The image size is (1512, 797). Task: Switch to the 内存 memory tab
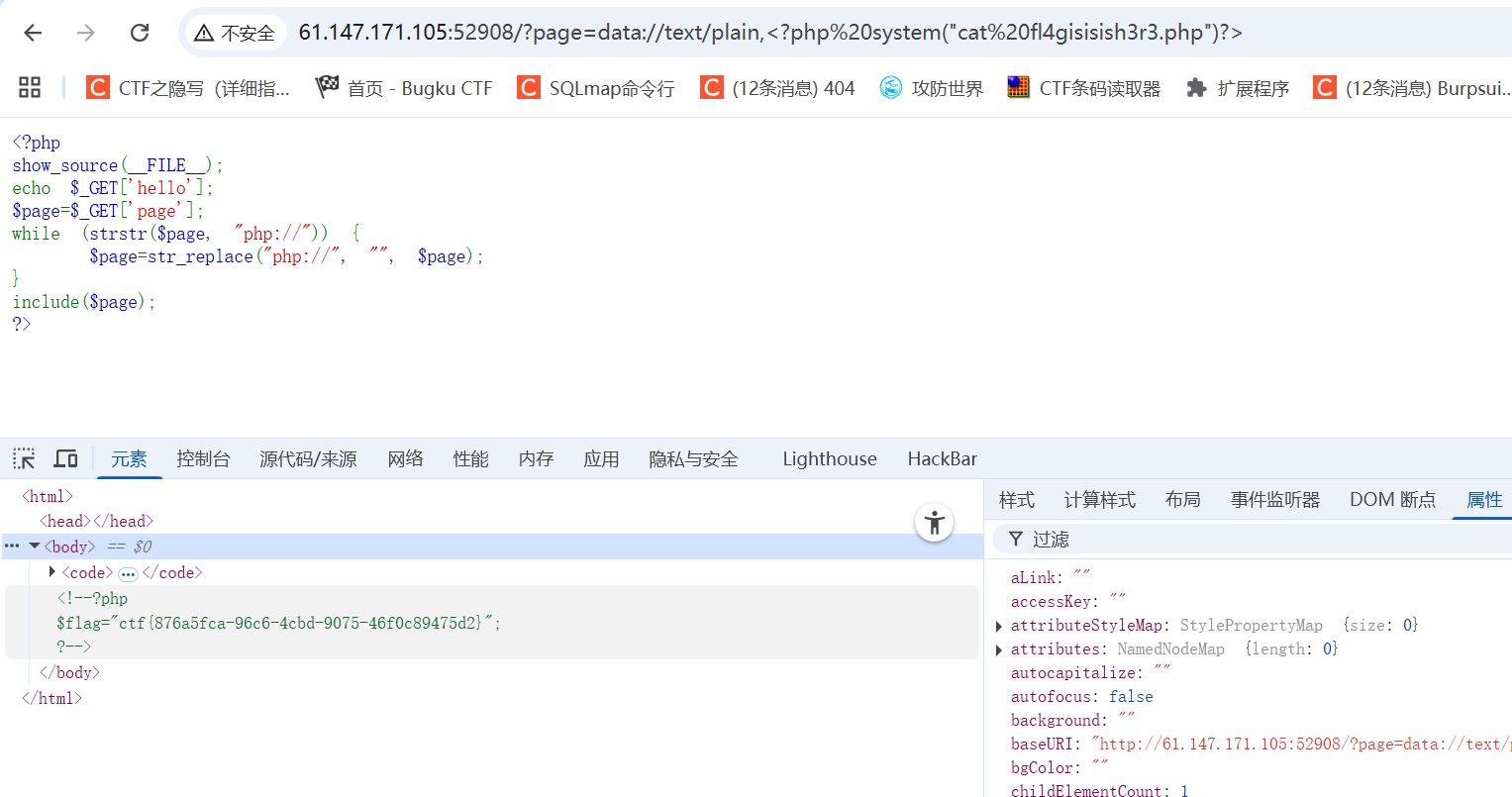(536, 458)
